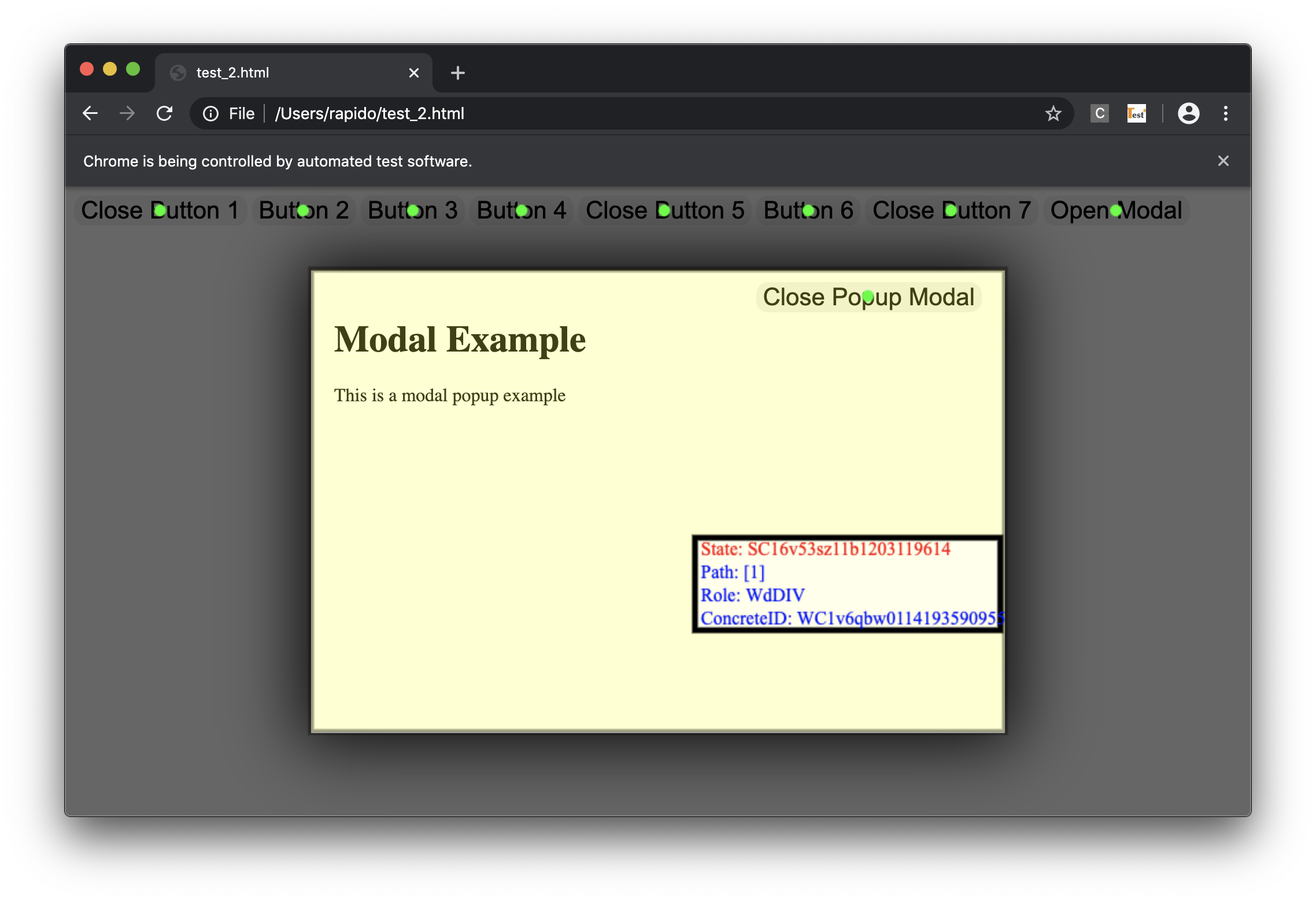The image size is (1316, 902).
Task: Open the page info by clicking the info icon
Action: tap(210, 113)
